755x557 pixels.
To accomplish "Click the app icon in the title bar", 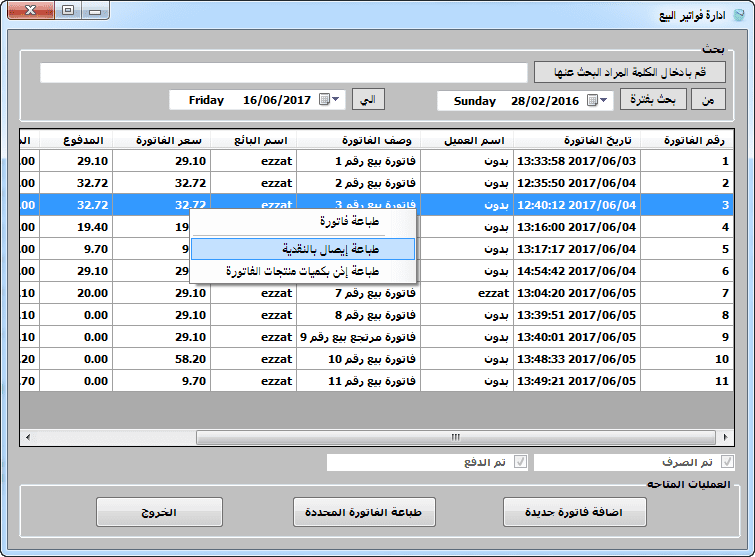I will click(x=738, y=17).
